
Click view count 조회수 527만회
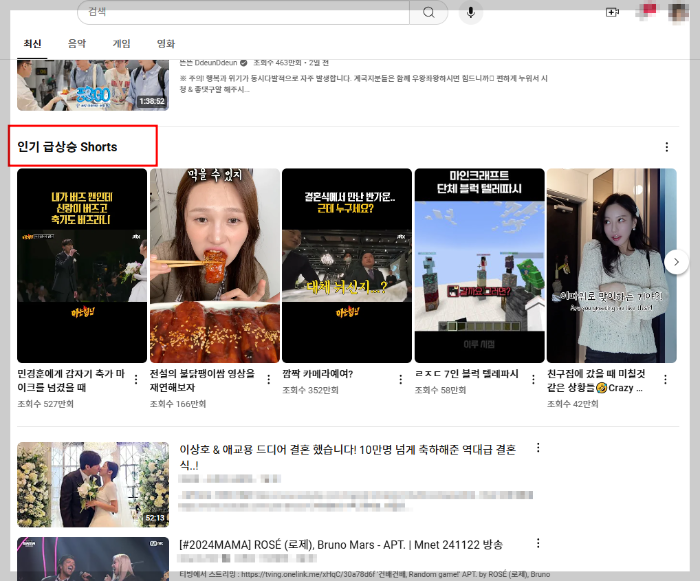point(46,404)
